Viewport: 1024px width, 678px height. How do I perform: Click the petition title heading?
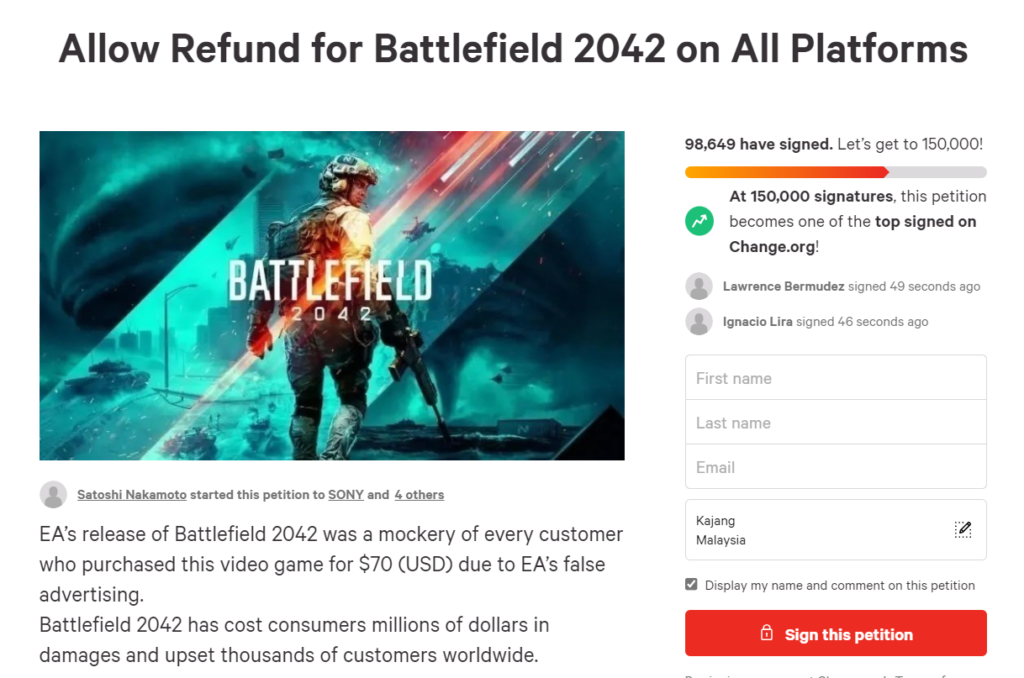[x=512, y=48]
